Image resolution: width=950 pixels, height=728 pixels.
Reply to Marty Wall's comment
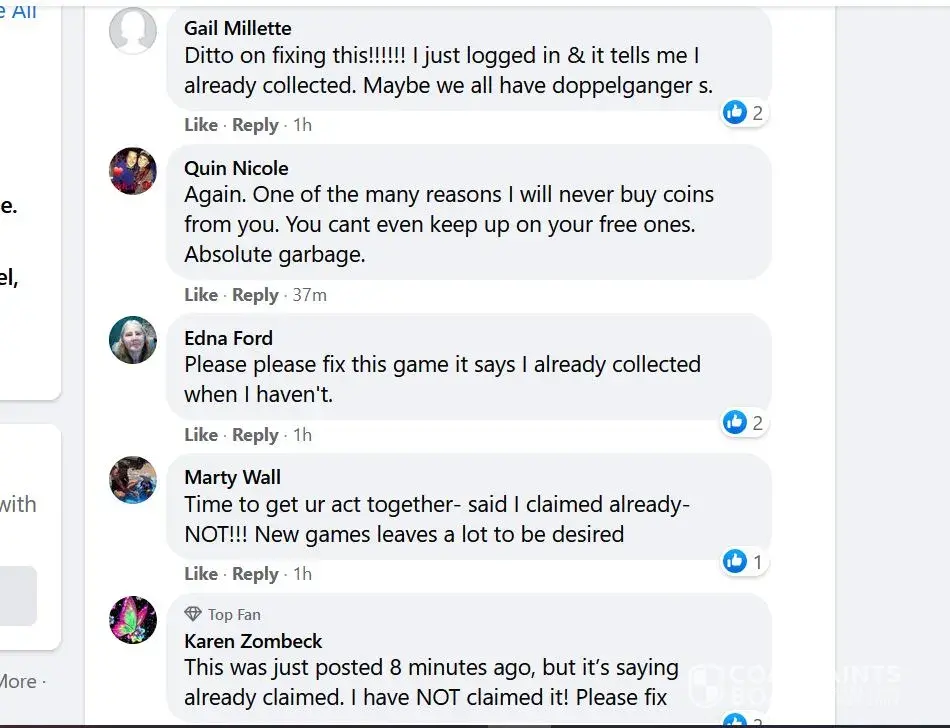click(x=255, y=574)
